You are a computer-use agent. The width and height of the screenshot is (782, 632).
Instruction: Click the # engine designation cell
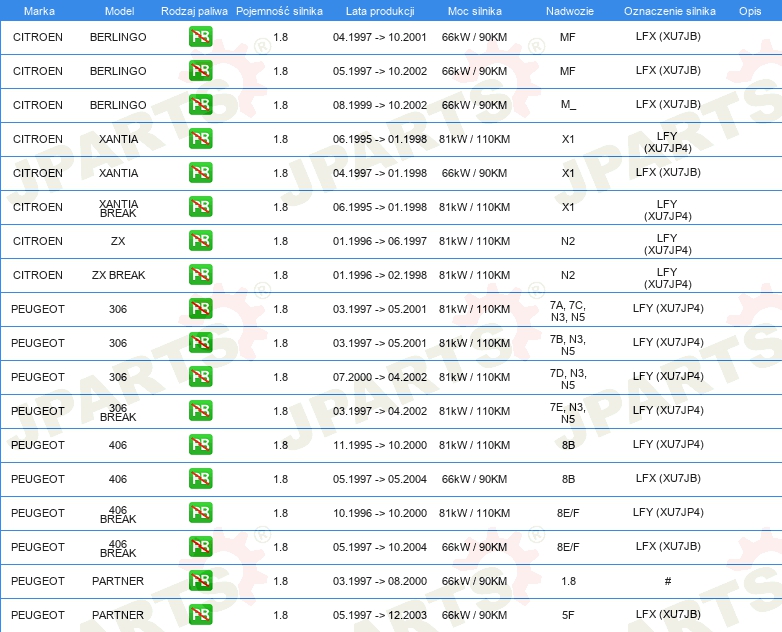pyautogui.click(x=668, y=581)
